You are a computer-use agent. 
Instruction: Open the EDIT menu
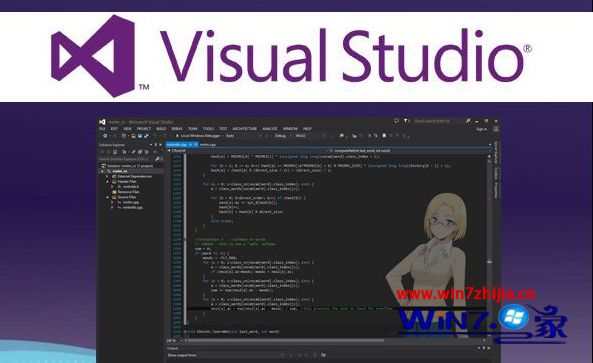[x=114, y=129]
